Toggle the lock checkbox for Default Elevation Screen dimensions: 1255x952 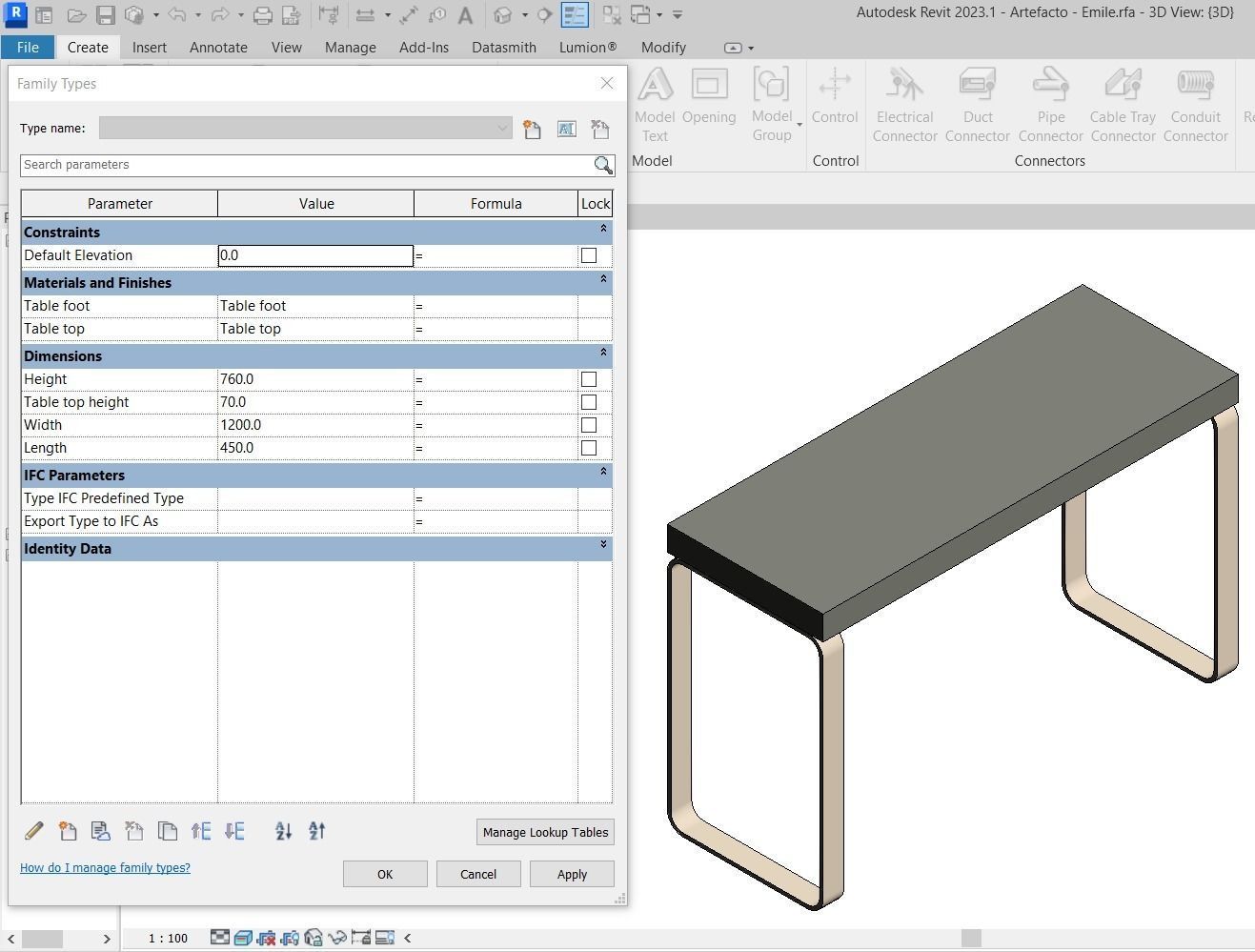click(589, 255)
